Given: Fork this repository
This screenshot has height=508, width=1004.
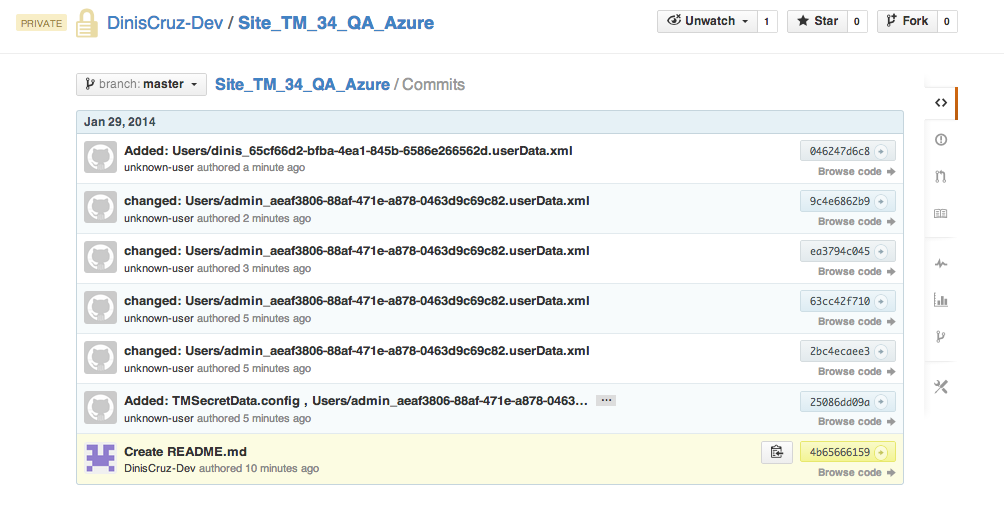Looking at the screenshot, I should tap(906, 21).
